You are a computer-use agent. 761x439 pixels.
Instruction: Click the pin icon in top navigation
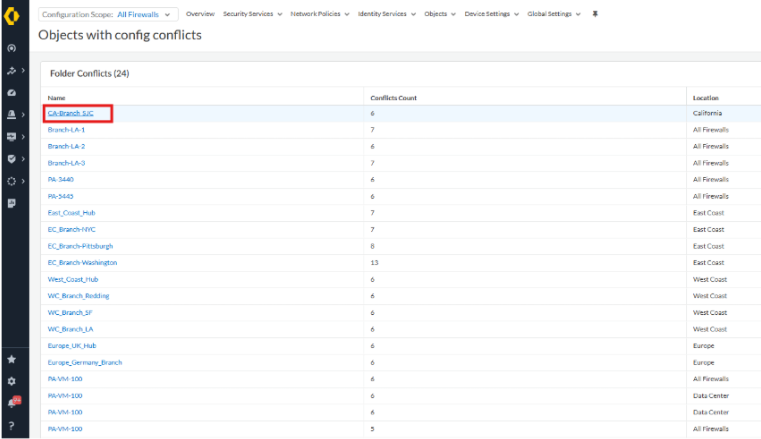(595, 14)
